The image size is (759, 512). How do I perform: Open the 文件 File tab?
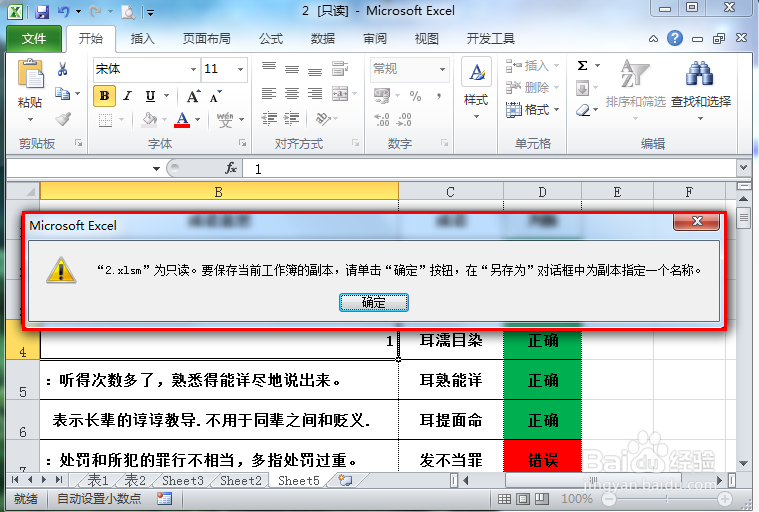pos(34,39)
